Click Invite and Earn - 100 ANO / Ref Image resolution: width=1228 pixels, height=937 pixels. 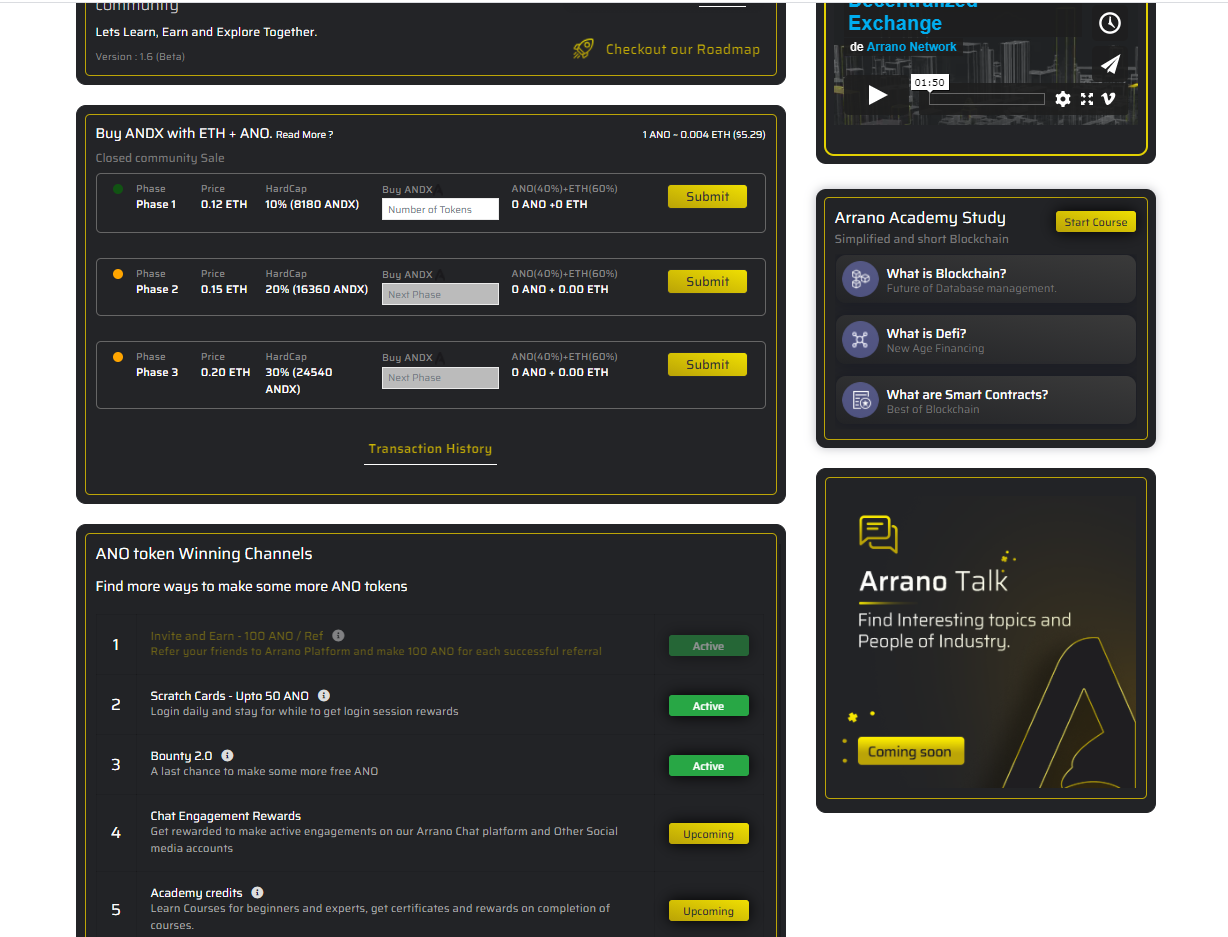pos(237,636)
